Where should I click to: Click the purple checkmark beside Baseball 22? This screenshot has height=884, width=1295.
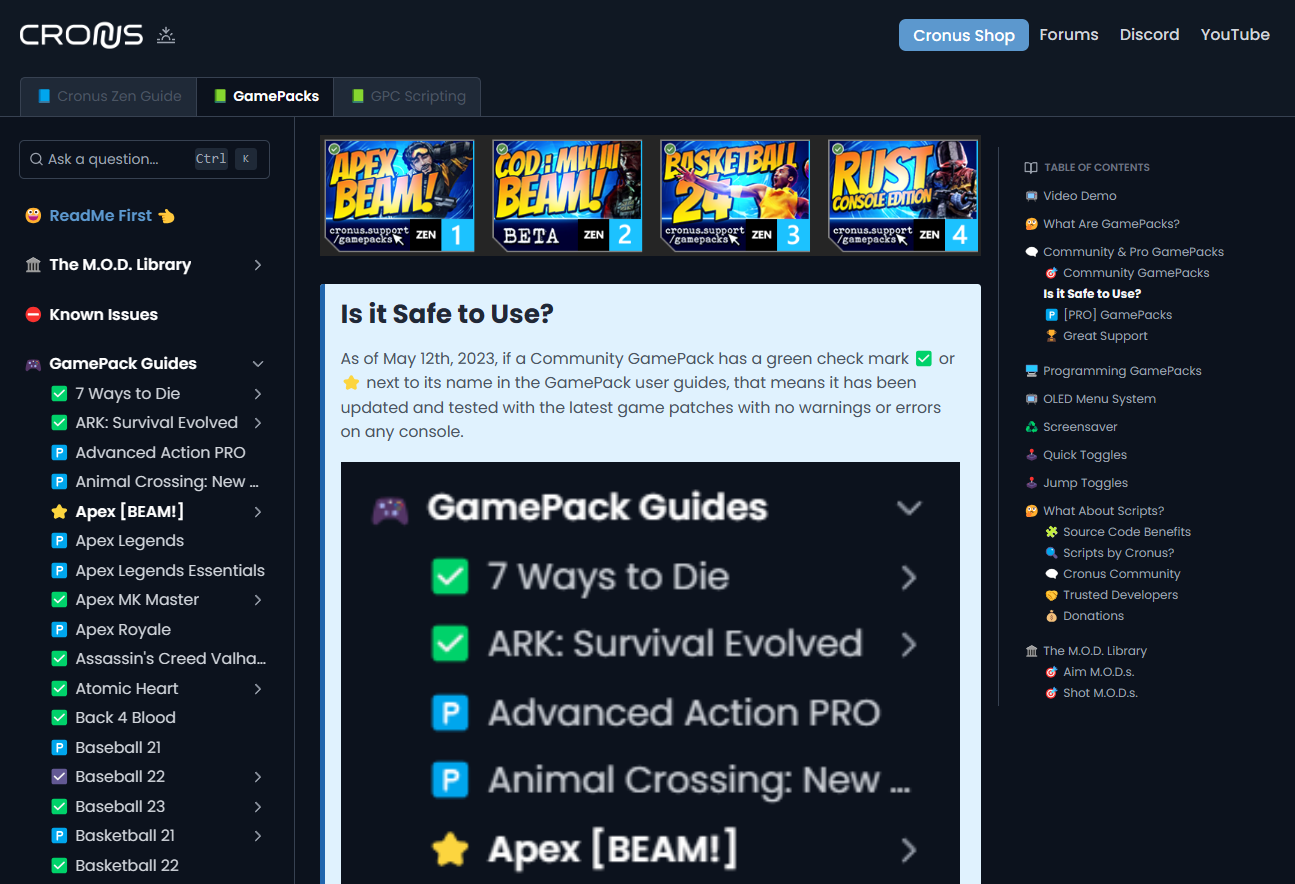click(x=58, y=776)
